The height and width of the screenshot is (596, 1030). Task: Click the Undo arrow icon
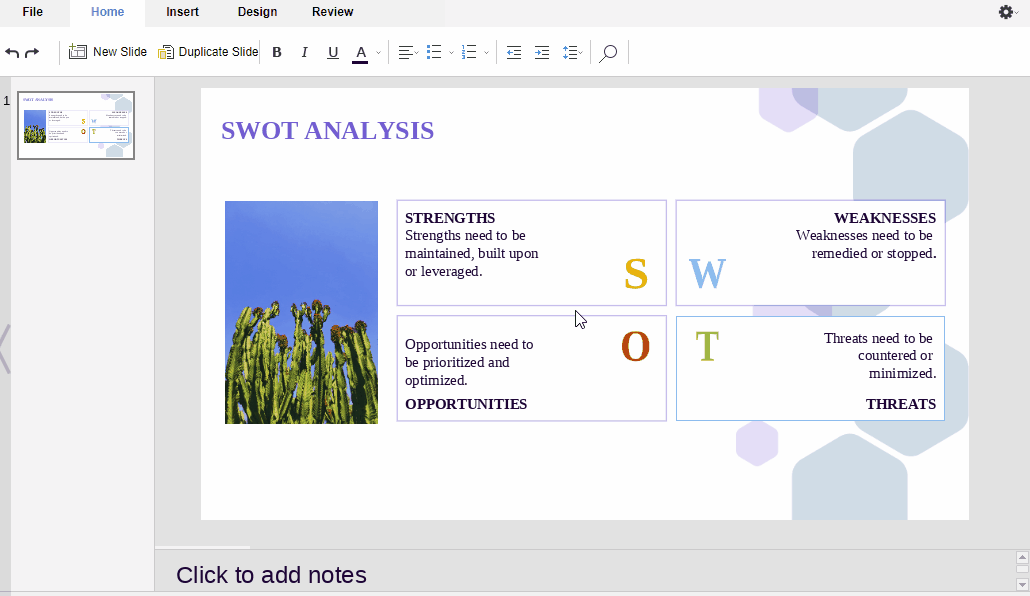coord(12,53)
